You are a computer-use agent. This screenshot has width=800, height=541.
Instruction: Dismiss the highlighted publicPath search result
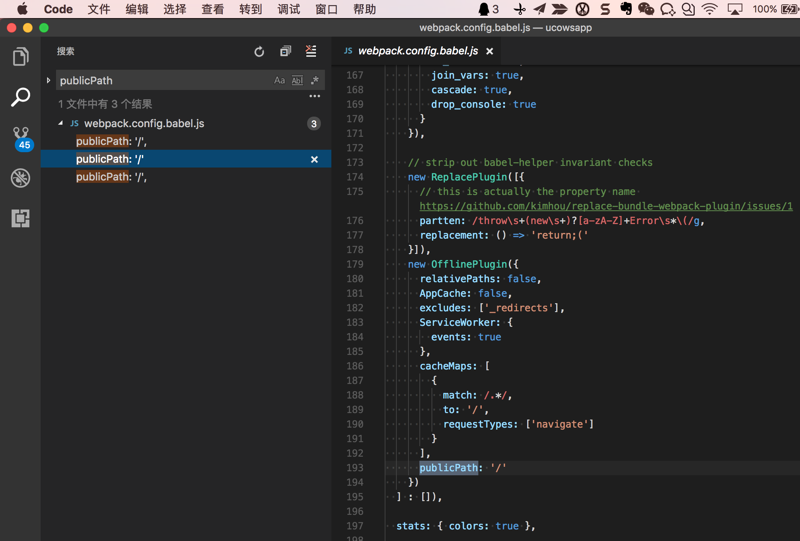point(314,159)
